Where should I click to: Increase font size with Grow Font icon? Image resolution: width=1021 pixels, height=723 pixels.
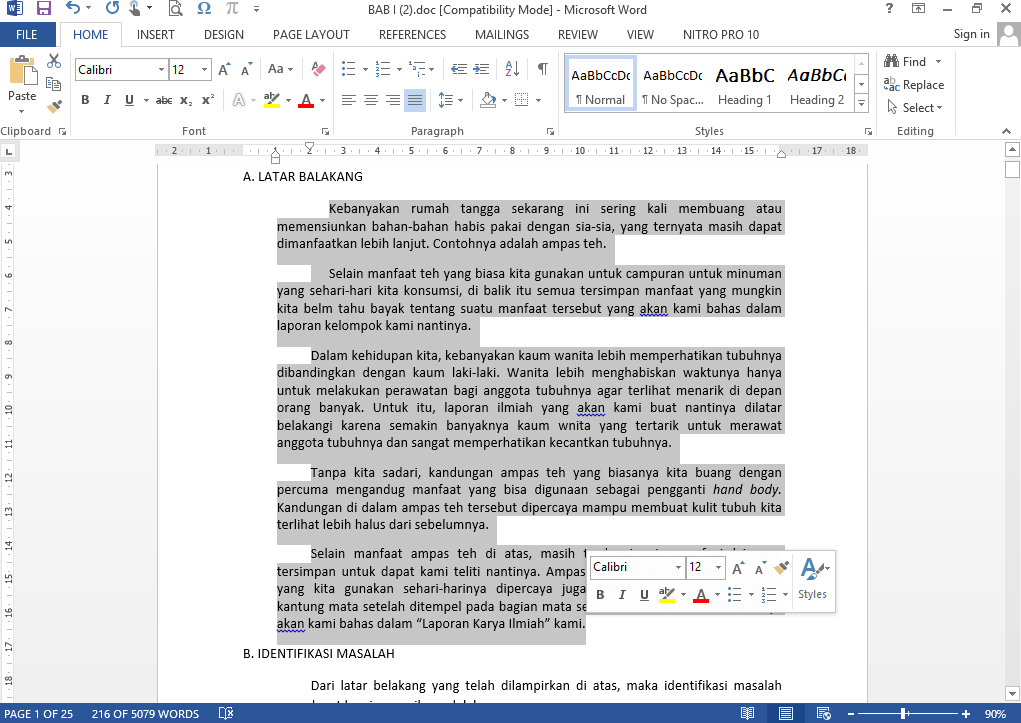coord(224,69)
